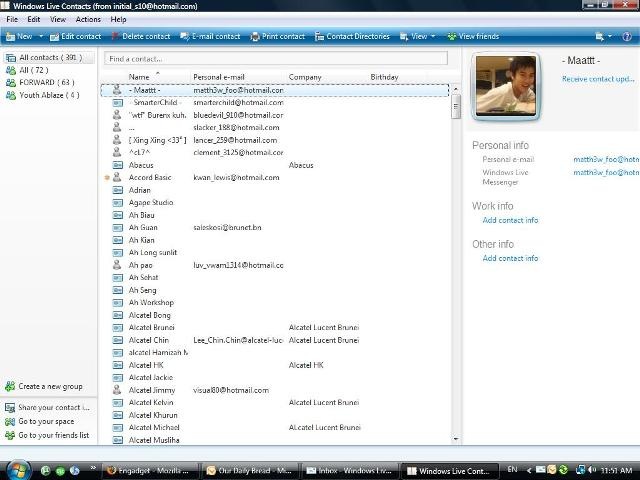The height and width of the screenshot is (480, 640).
Task: Open the Edit menu
Action: tap(33, 19)
